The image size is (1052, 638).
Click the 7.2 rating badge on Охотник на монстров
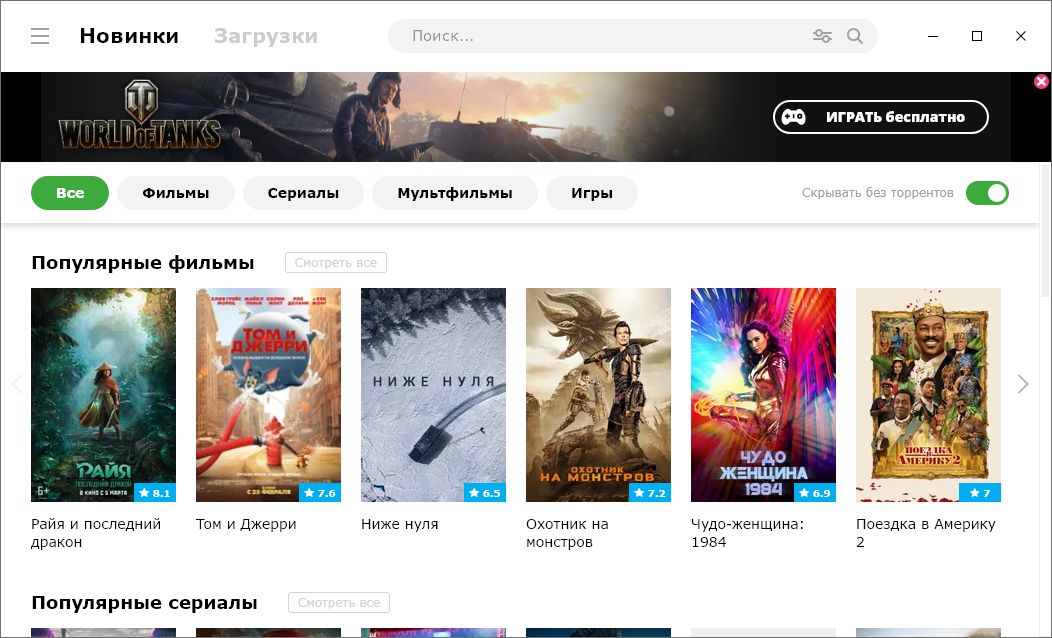650,492
